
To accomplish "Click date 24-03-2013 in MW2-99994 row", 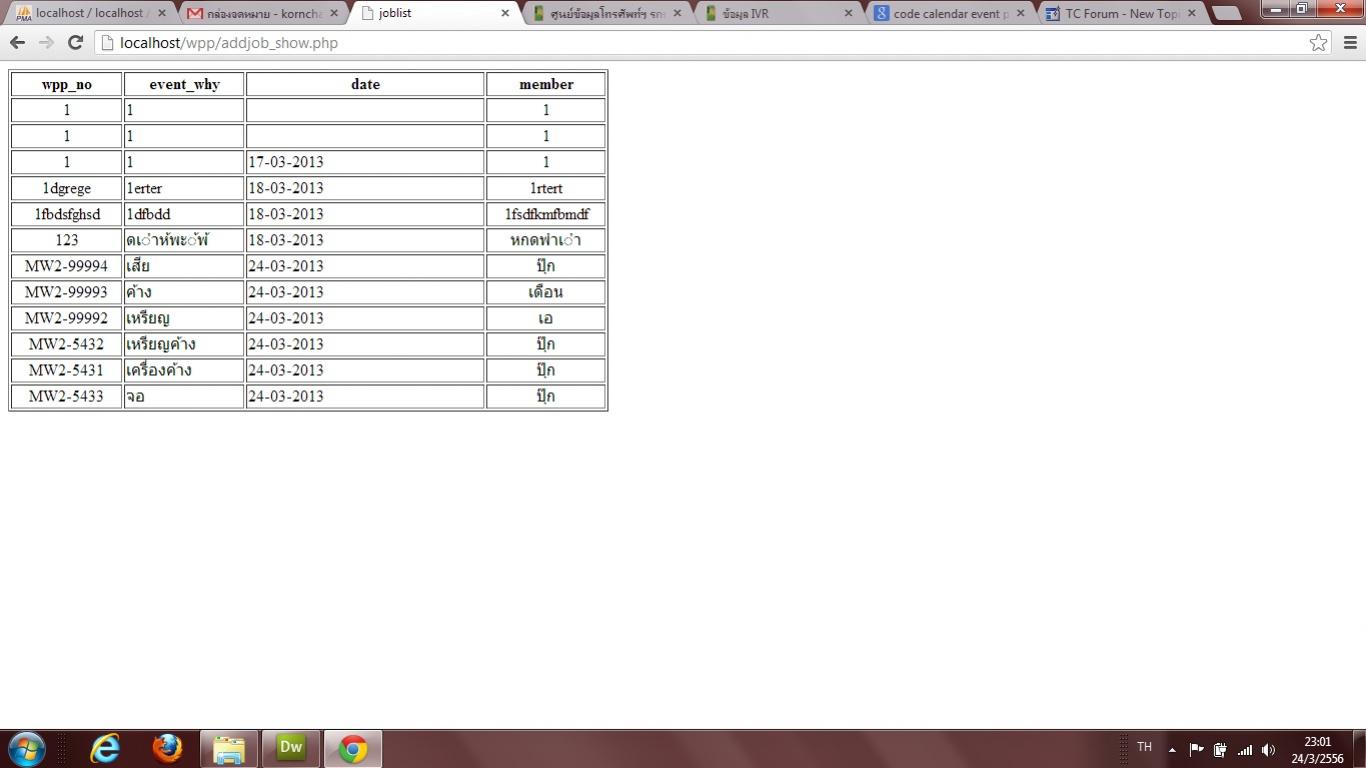I will (365, 266).
